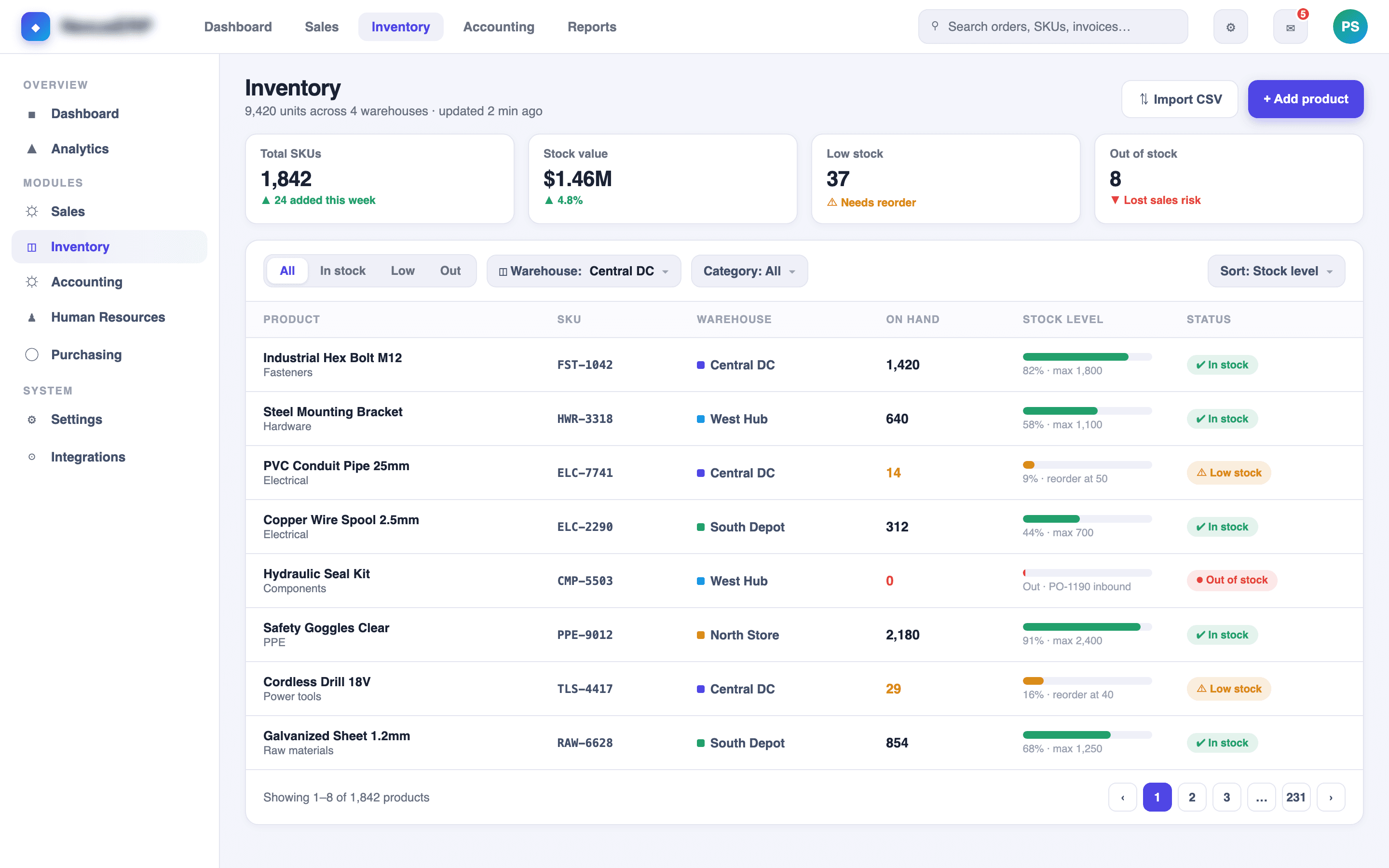This screenshot has width=1389, height=868.
Task: Open settings via top bar gear icon
Action: tap(1231, 27)
